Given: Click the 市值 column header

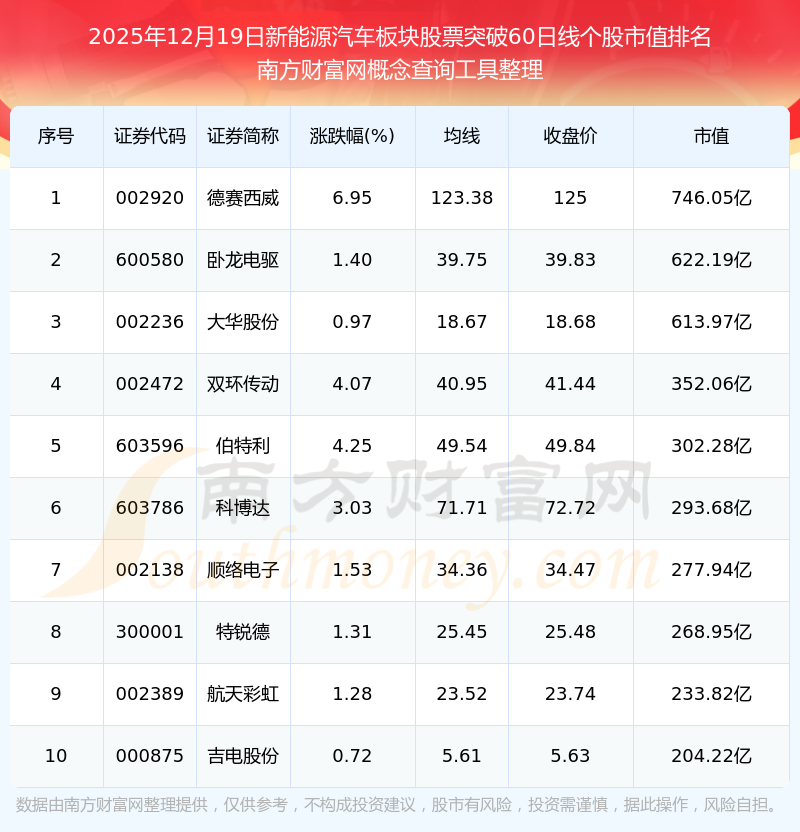Looking at the screenshot, I should (711, 136).
